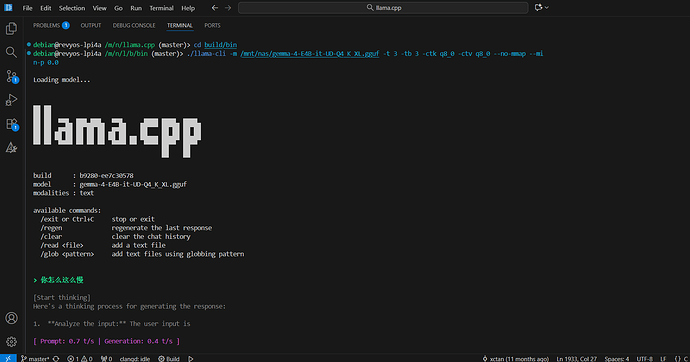Screen dimensions: 690x362
Task: Select the TERMINAL panel tab
Action: click(x=180, y=26)
